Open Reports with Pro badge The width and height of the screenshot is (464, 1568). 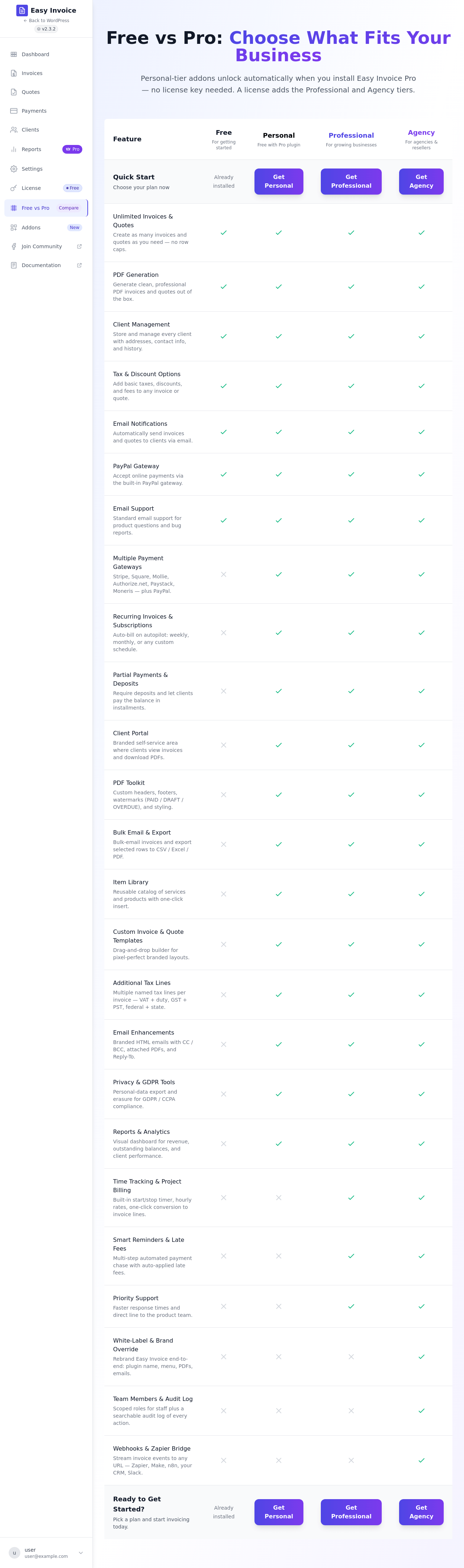46,150
